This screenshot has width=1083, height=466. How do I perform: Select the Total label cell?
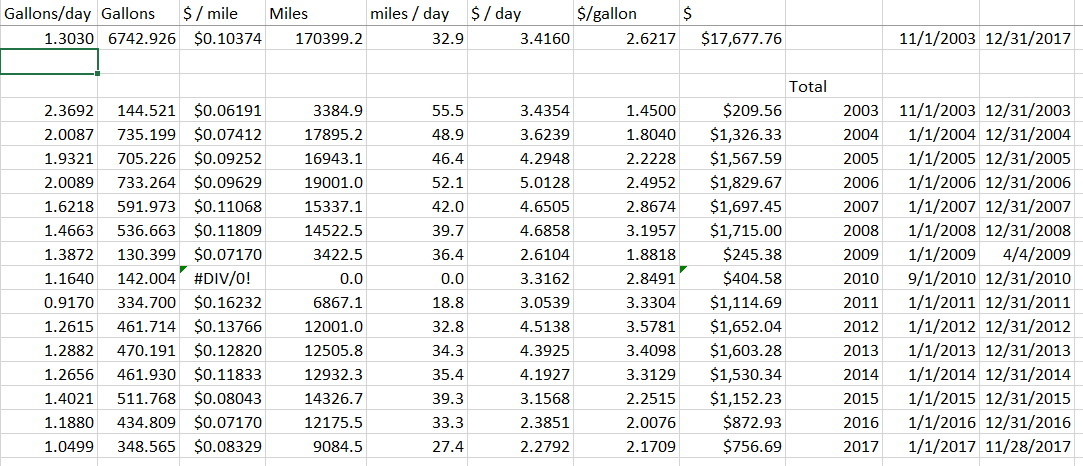[x=808, y=86]
